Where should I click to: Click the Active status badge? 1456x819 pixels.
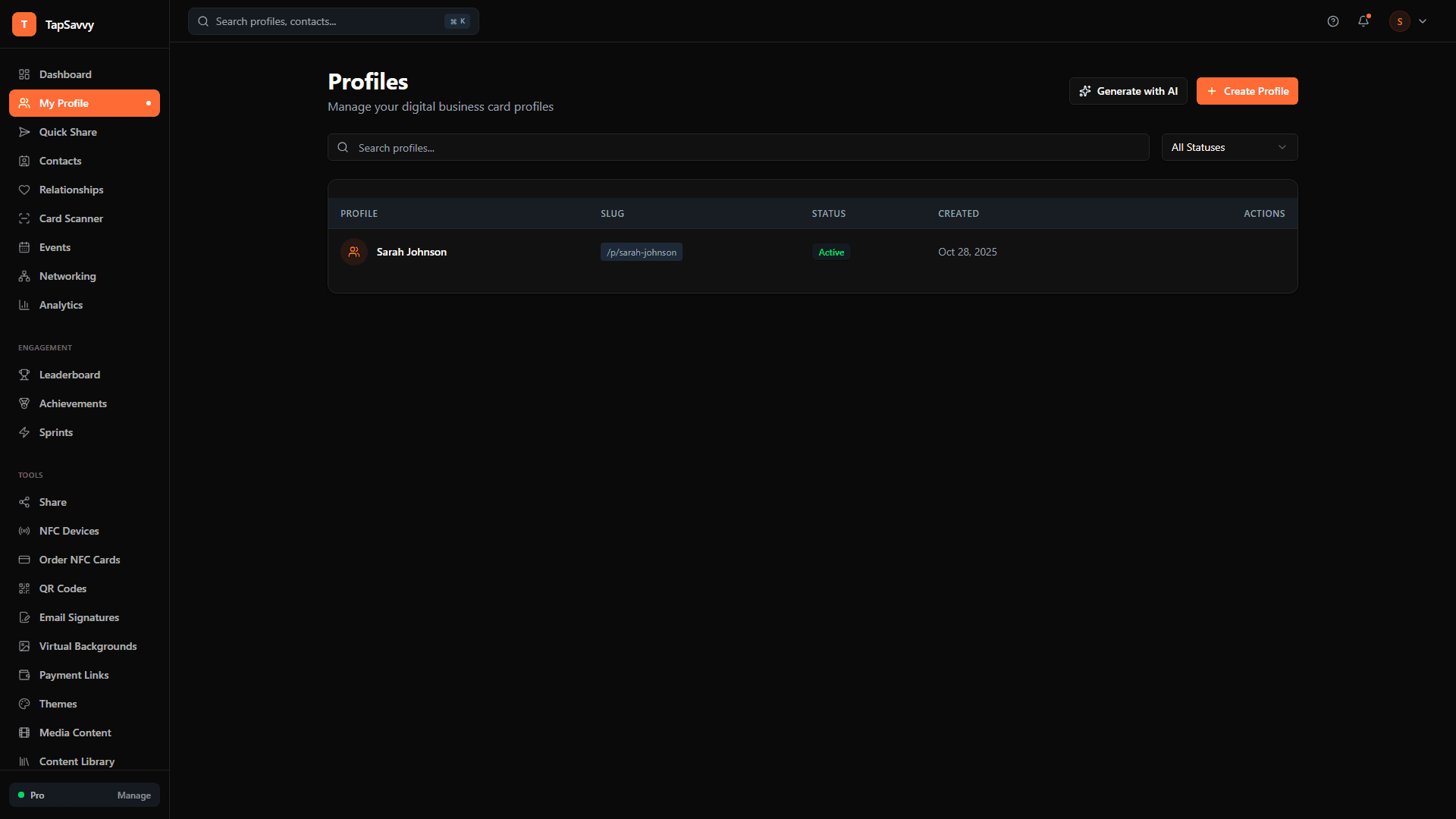831,252
